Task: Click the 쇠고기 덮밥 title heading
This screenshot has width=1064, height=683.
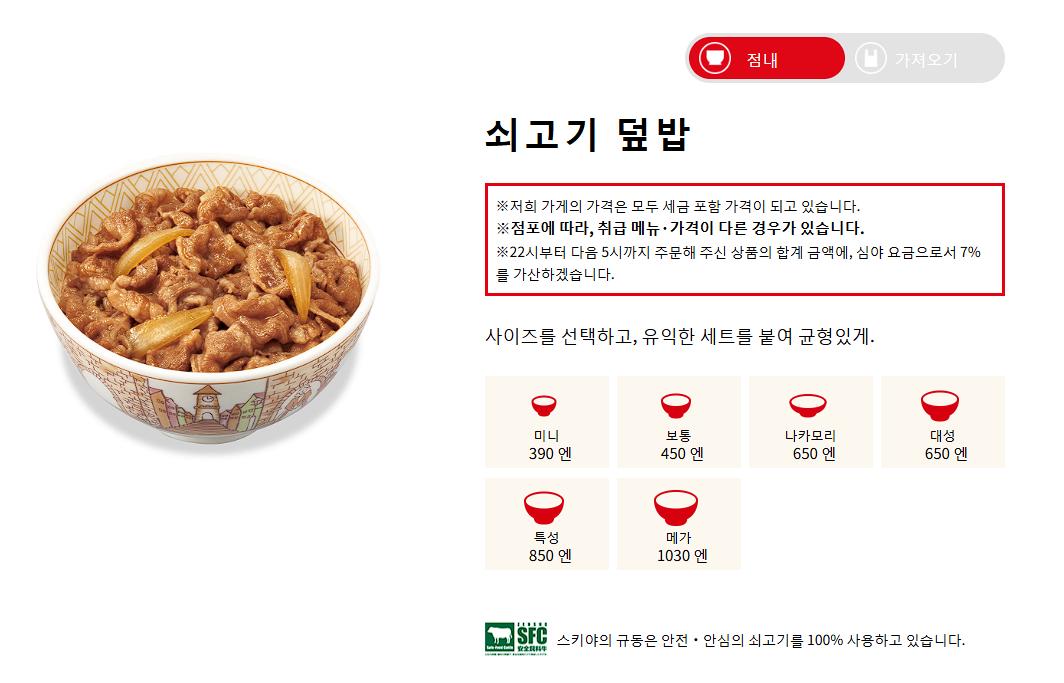Action: [x=588, y=134]
